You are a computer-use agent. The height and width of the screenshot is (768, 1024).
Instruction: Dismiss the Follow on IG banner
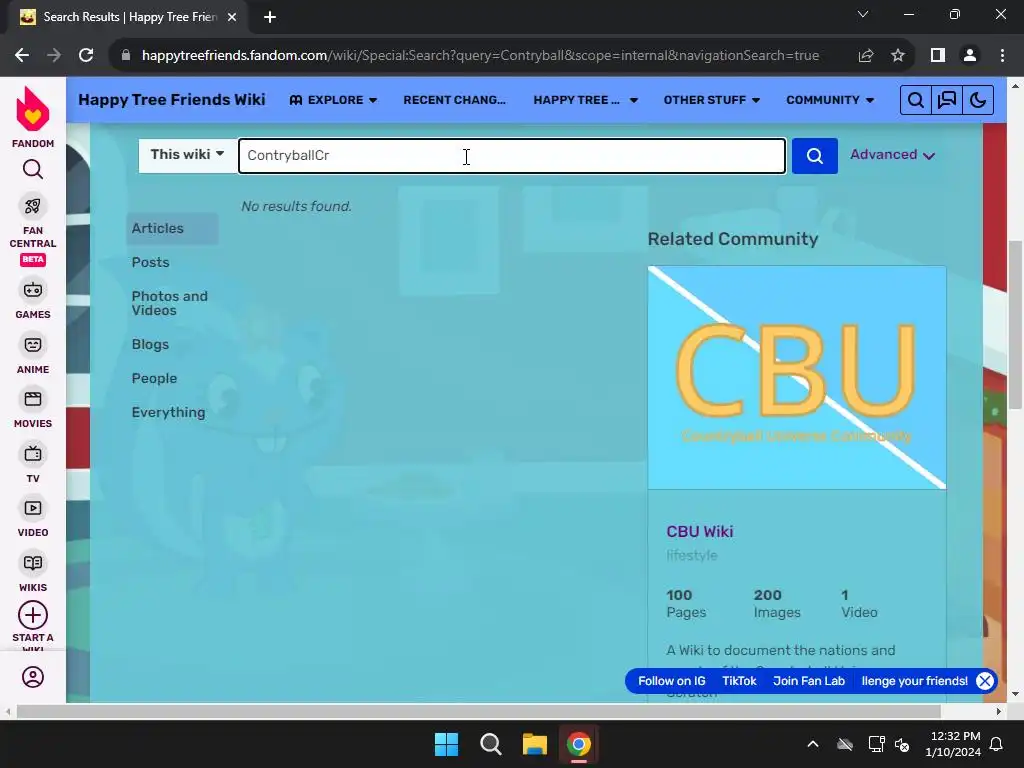click(x=985, y=681)
